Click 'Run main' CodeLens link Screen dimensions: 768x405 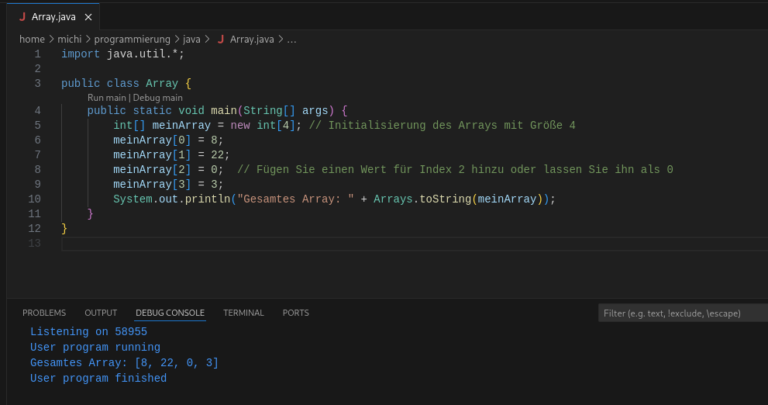pyautogui.click(x=107, y=98)
